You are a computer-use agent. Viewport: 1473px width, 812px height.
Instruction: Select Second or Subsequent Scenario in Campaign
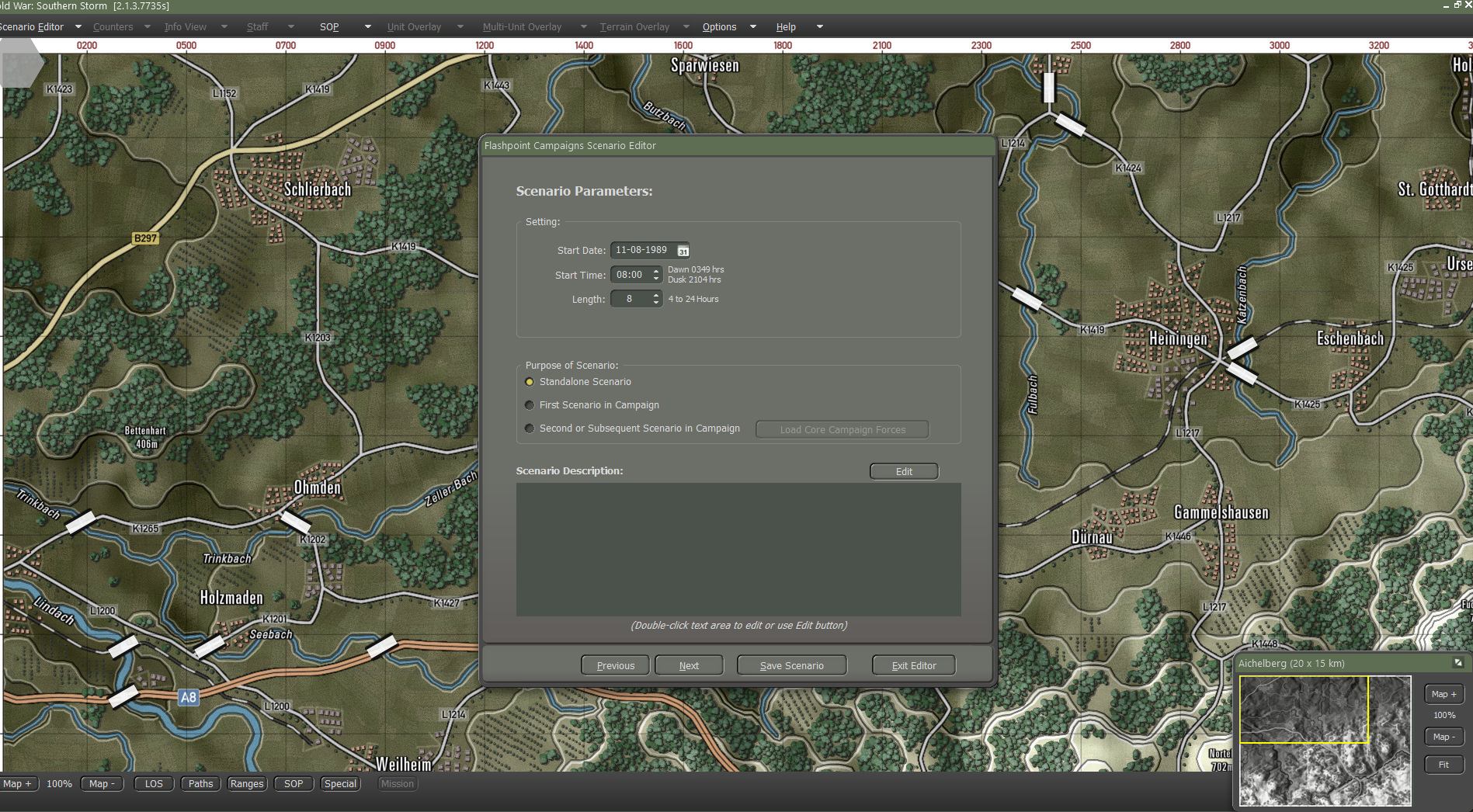[x=530, y=429]
